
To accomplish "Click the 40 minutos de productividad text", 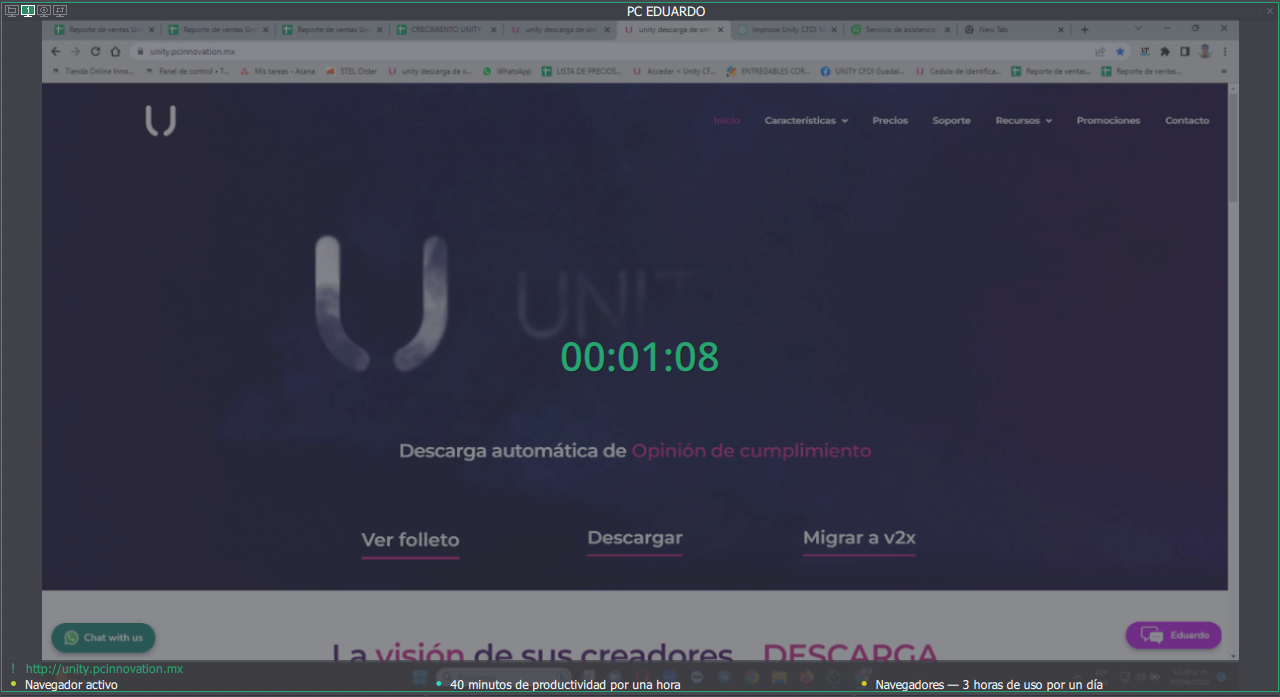I will pyautogui.click(x=565, y=685).
